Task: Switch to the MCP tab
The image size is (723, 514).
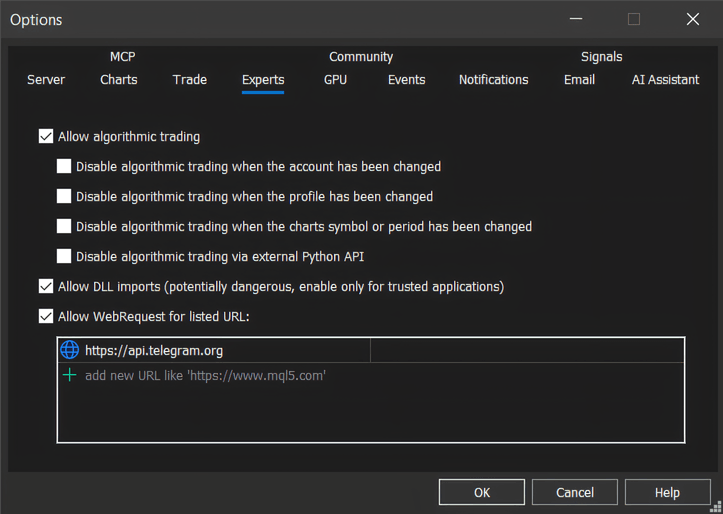Action: pyautogui.click(x=123, y=57)
